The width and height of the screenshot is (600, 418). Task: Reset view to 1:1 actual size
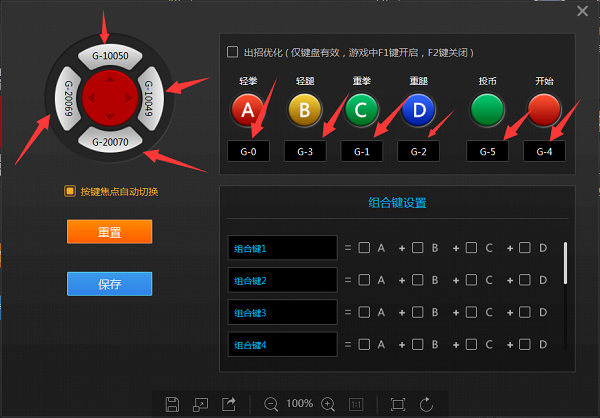[355, 403]
